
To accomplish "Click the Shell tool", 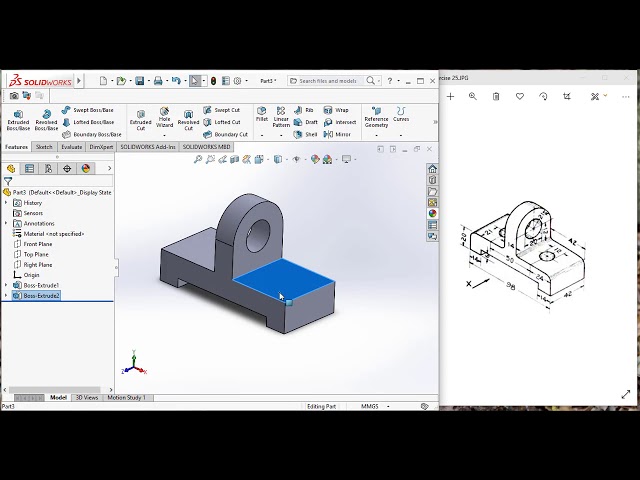I will click(305, 134).
